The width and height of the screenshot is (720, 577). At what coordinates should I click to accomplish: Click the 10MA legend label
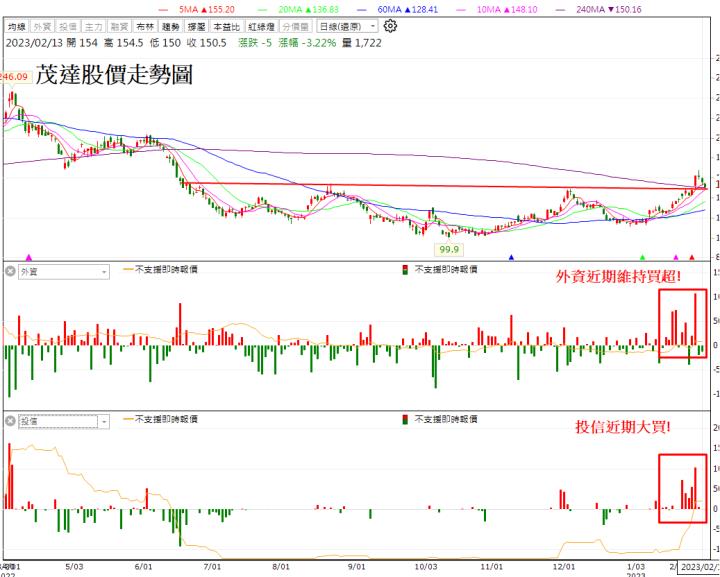[x=507, y=9]
